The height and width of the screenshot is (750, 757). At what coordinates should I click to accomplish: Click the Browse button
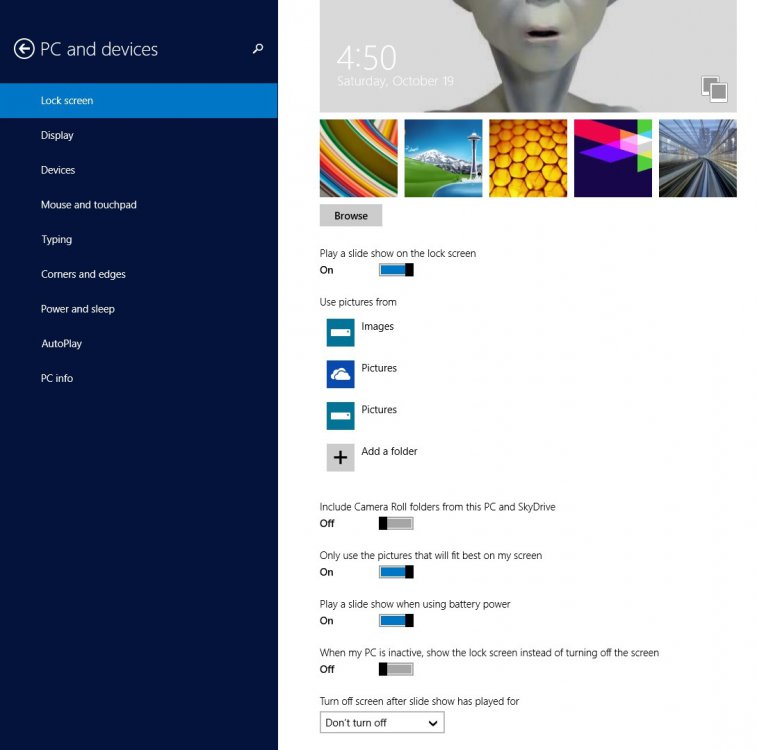pos(351,216)
